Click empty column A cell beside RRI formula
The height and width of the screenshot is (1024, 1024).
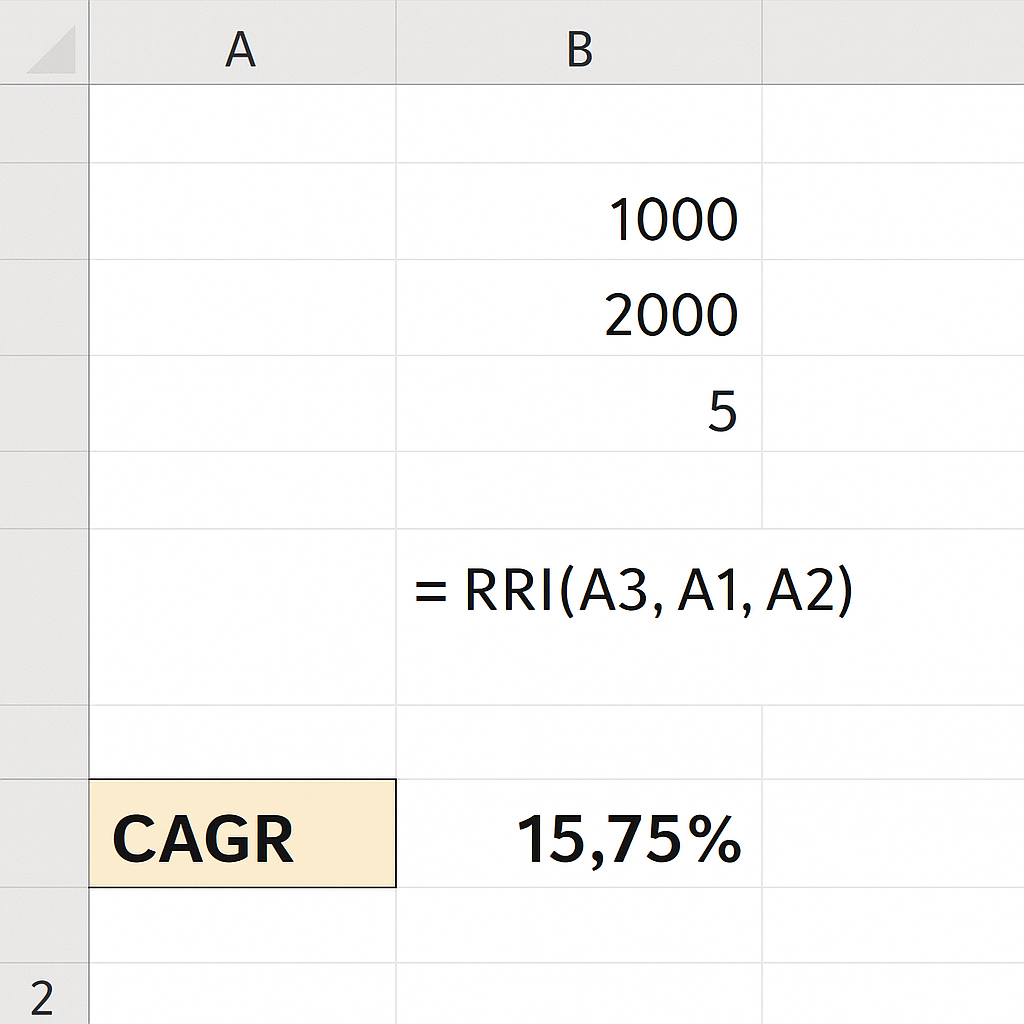[x=242, y=616]
